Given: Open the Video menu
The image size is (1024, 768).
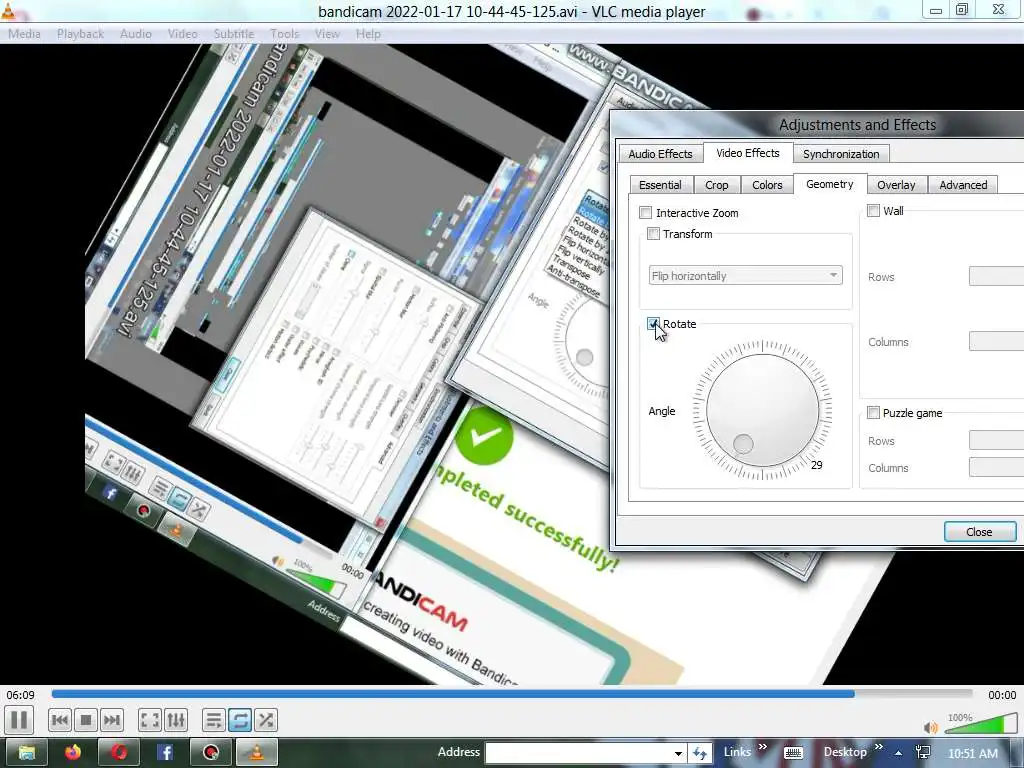Looking at the screenshot, I should 182,33.
